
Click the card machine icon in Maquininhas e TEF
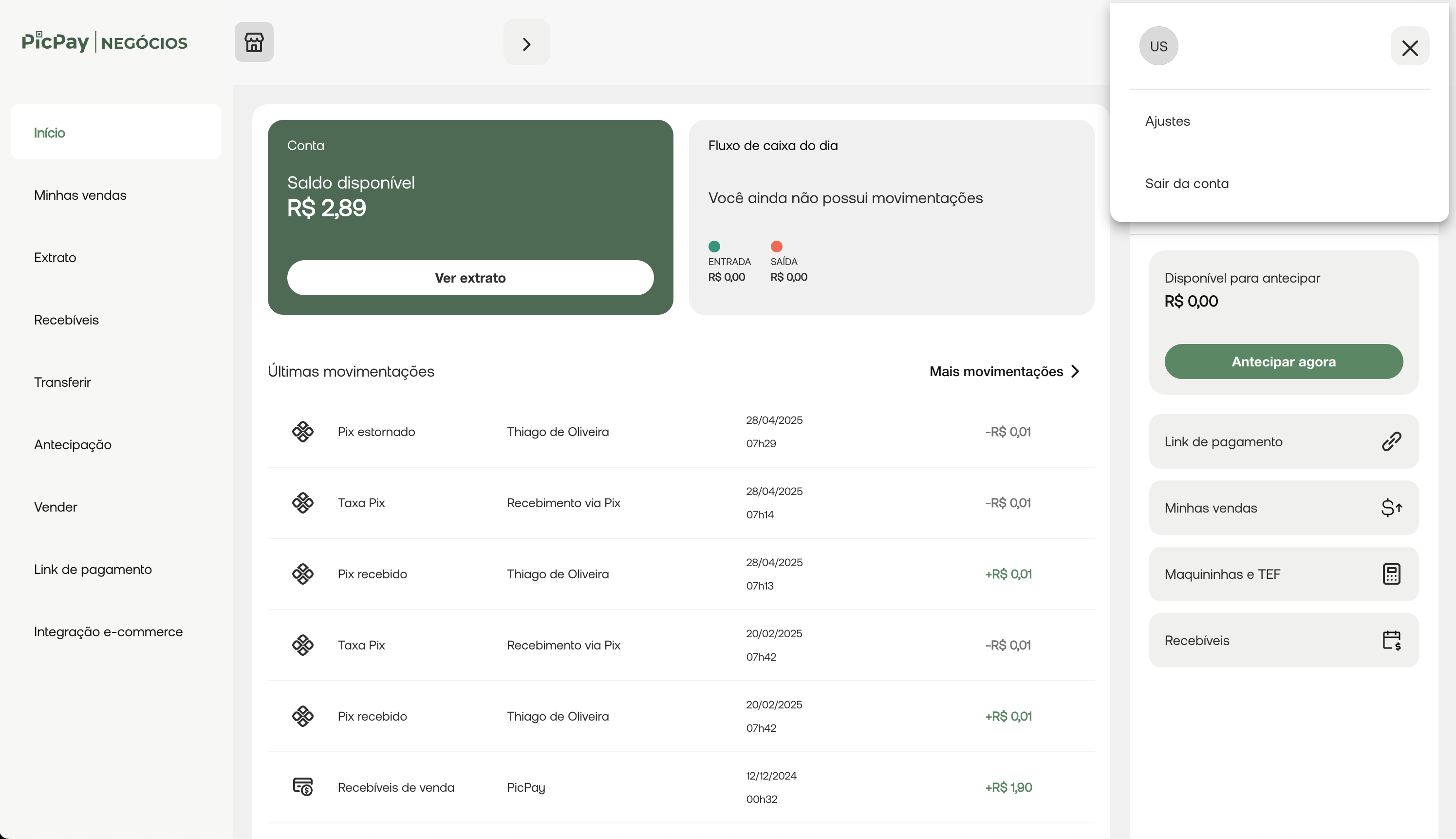[1391, 574]
